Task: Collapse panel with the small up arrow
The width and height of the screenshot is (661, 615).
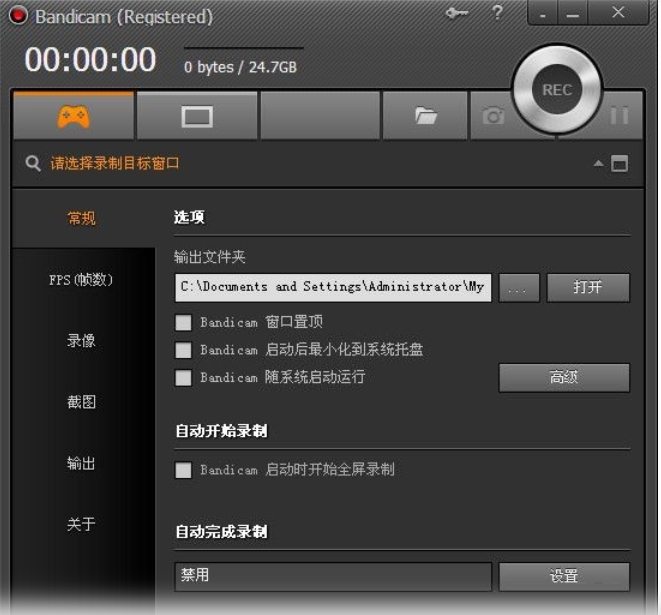Action: [x=598, y=163]
